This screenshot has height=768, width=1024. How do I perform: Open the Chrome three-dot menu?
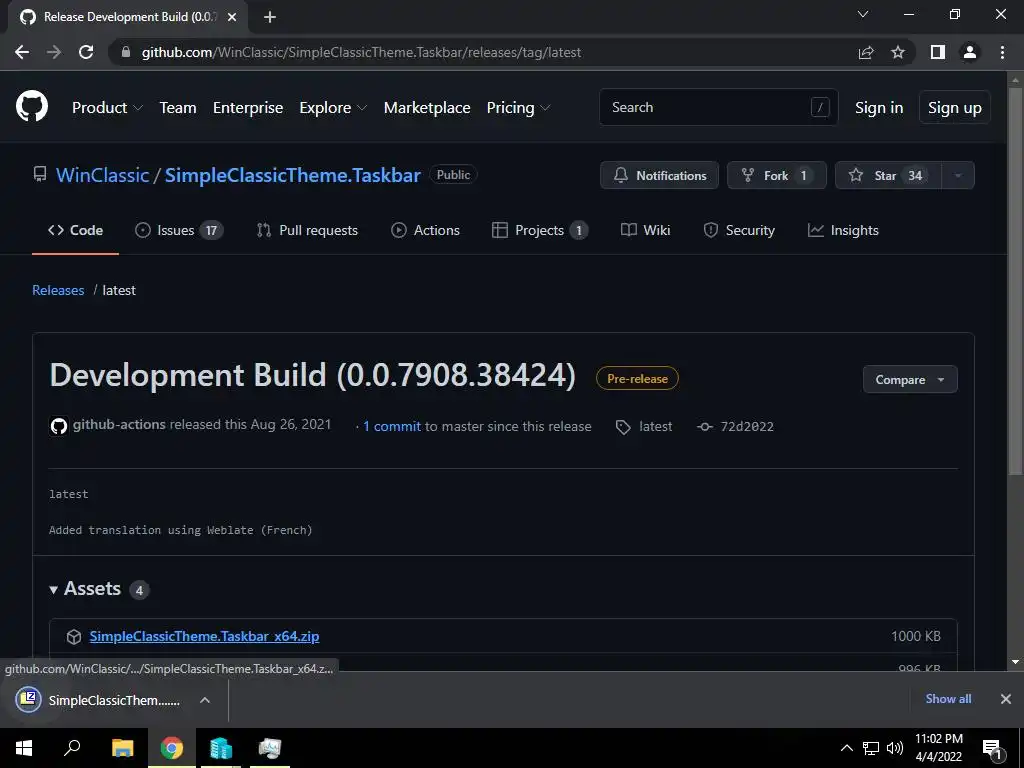[x=1002, y=52]
